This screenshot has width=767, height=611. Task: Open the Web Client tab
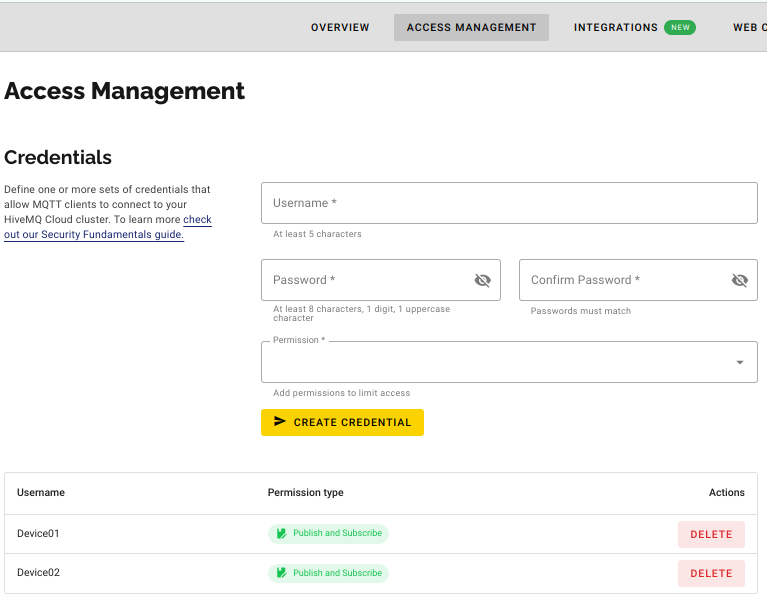(x=749, y=28)
